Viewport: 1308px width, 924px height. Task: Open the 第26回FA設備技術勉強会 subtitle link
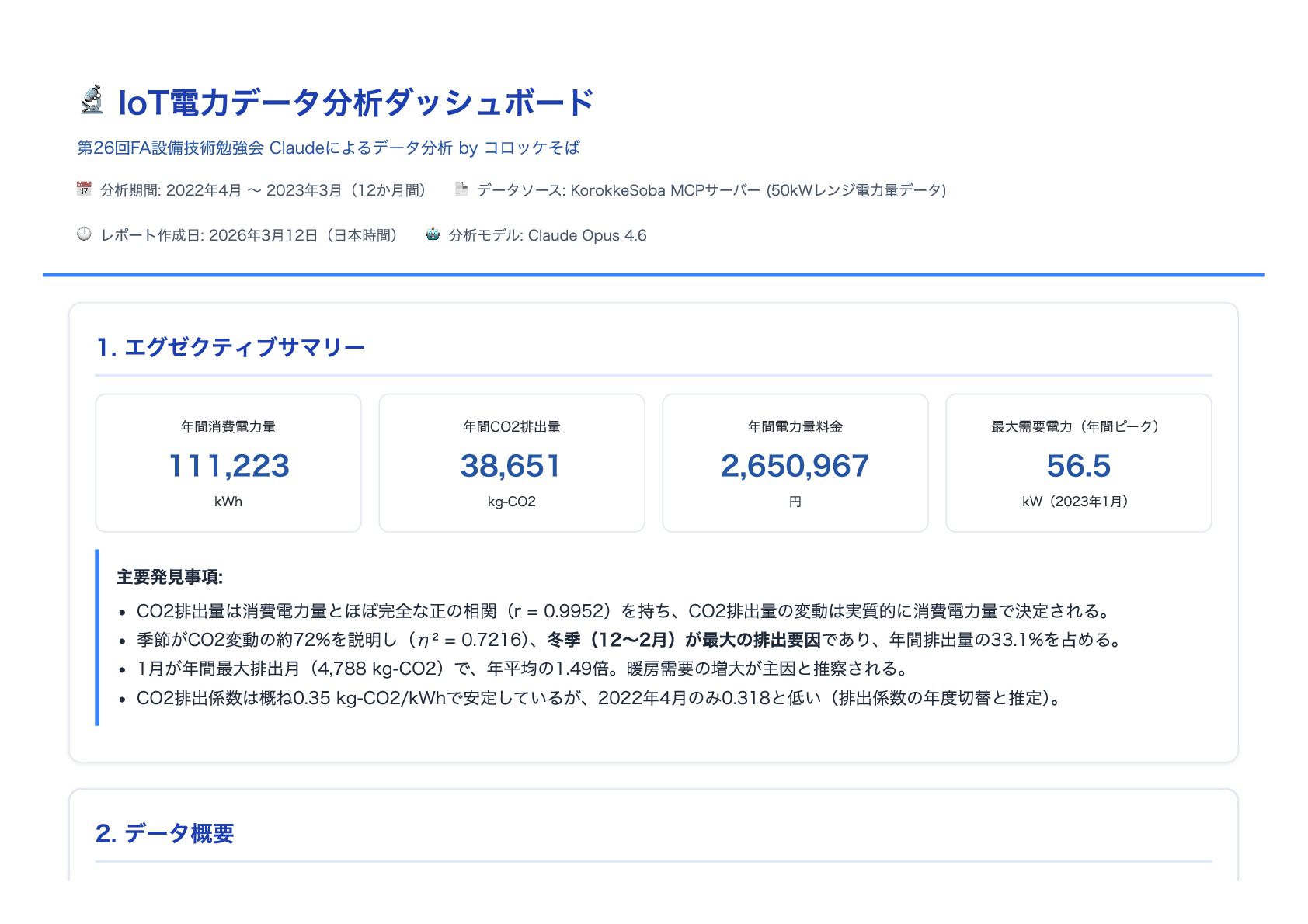pyautogui.click(x=328, y=148)
